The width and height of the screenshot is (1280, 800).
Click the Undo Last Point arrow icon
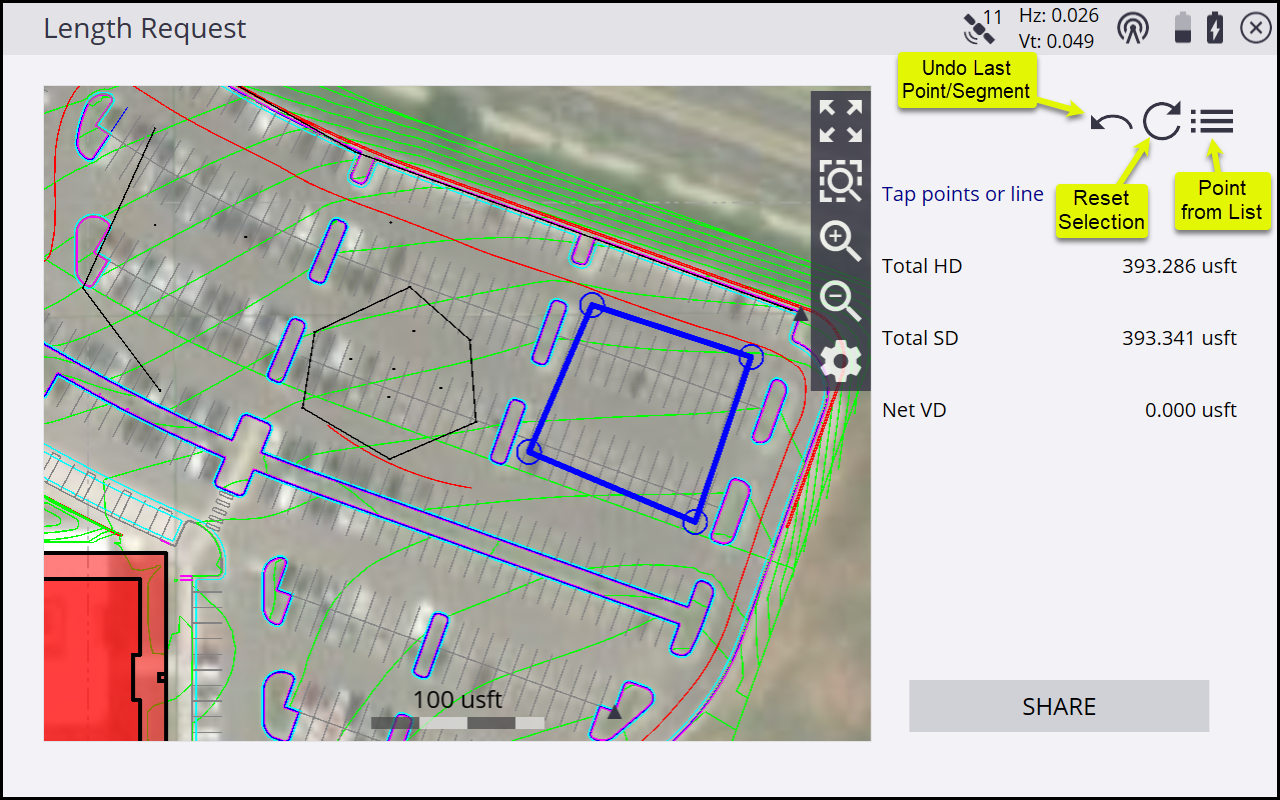1111,123
